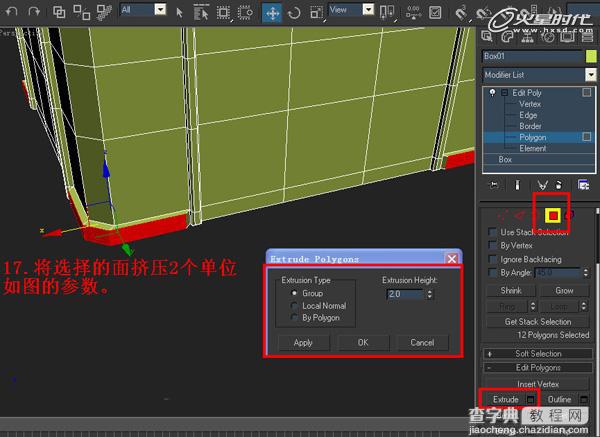Screen dimensions: 600x437
Task: Activate the Select and Move tool
Action: click(x=272, y=13)
